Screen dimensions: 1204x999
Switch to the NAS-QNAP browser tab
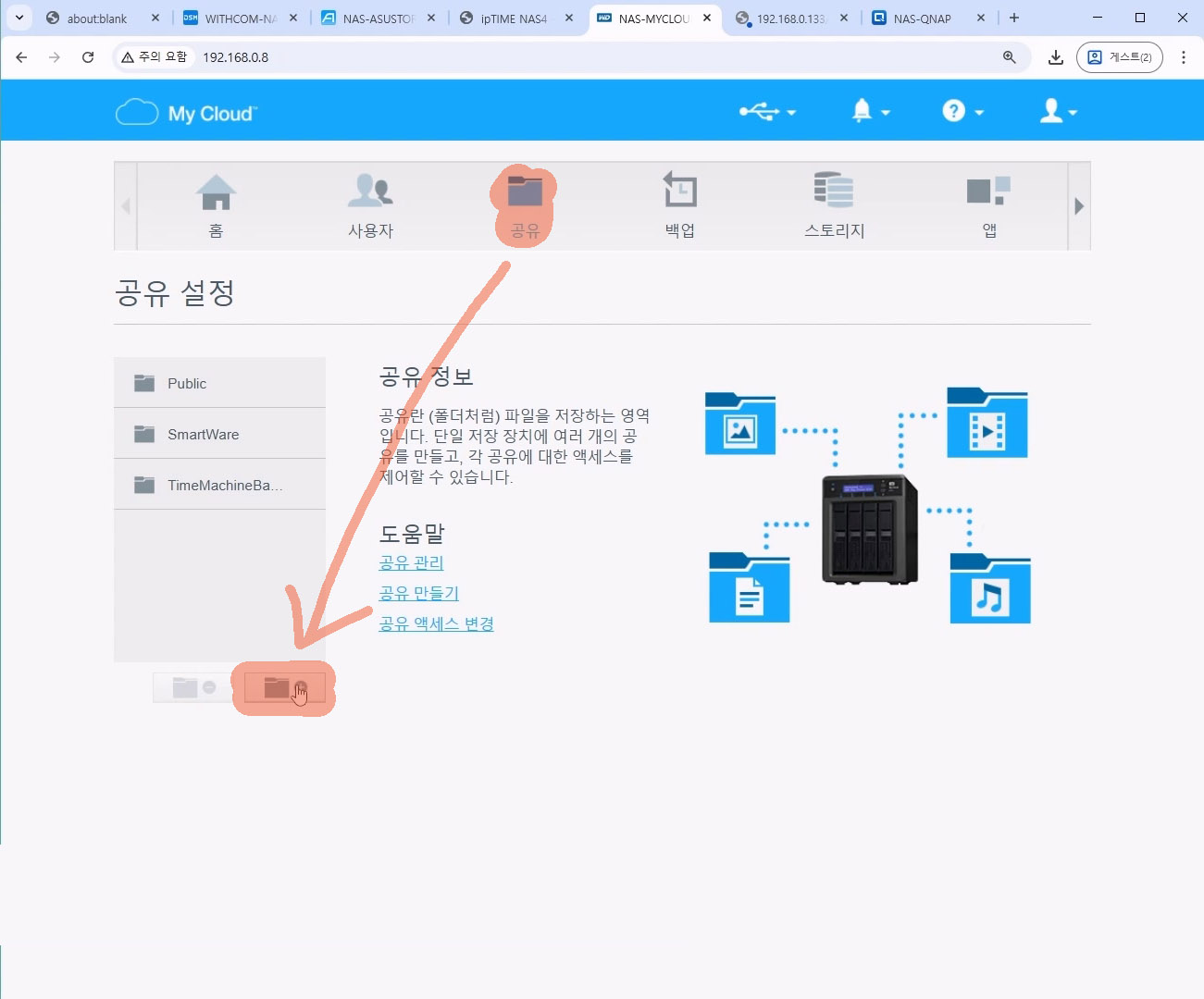[x=921, y=18]
